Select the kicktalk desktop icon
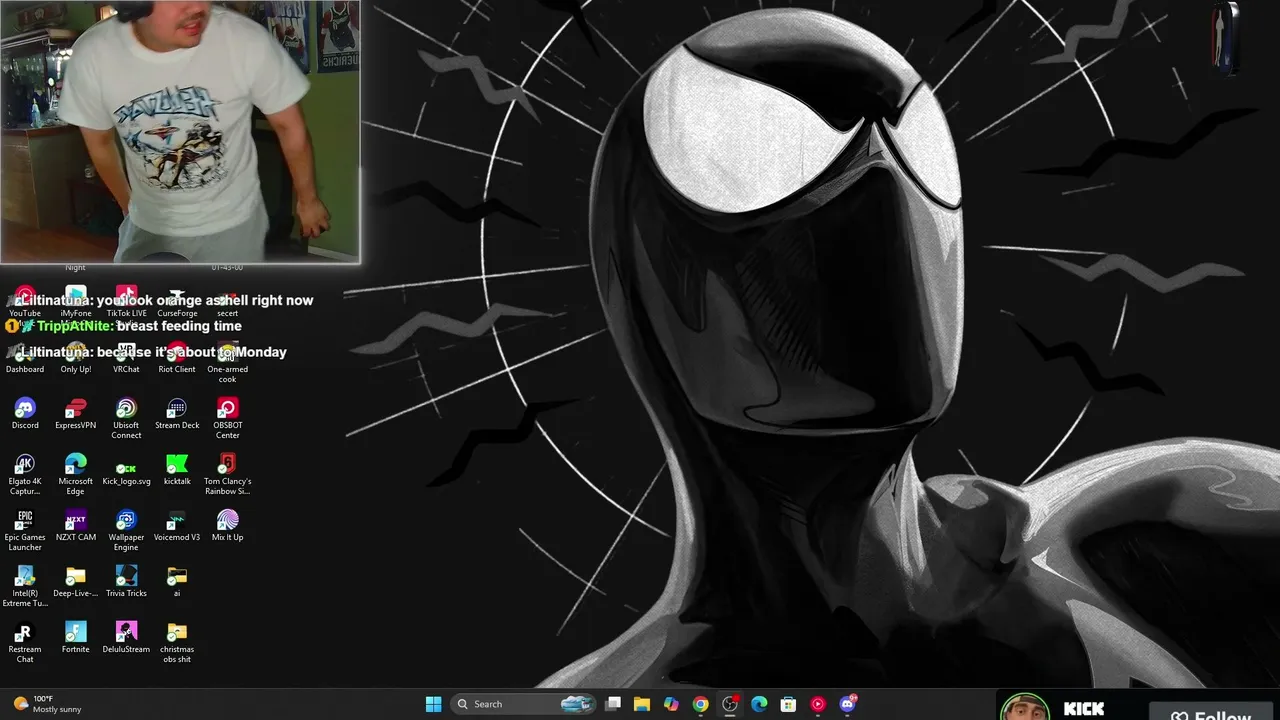Viewport: 1280px width, 720px height. coord(177,469)
